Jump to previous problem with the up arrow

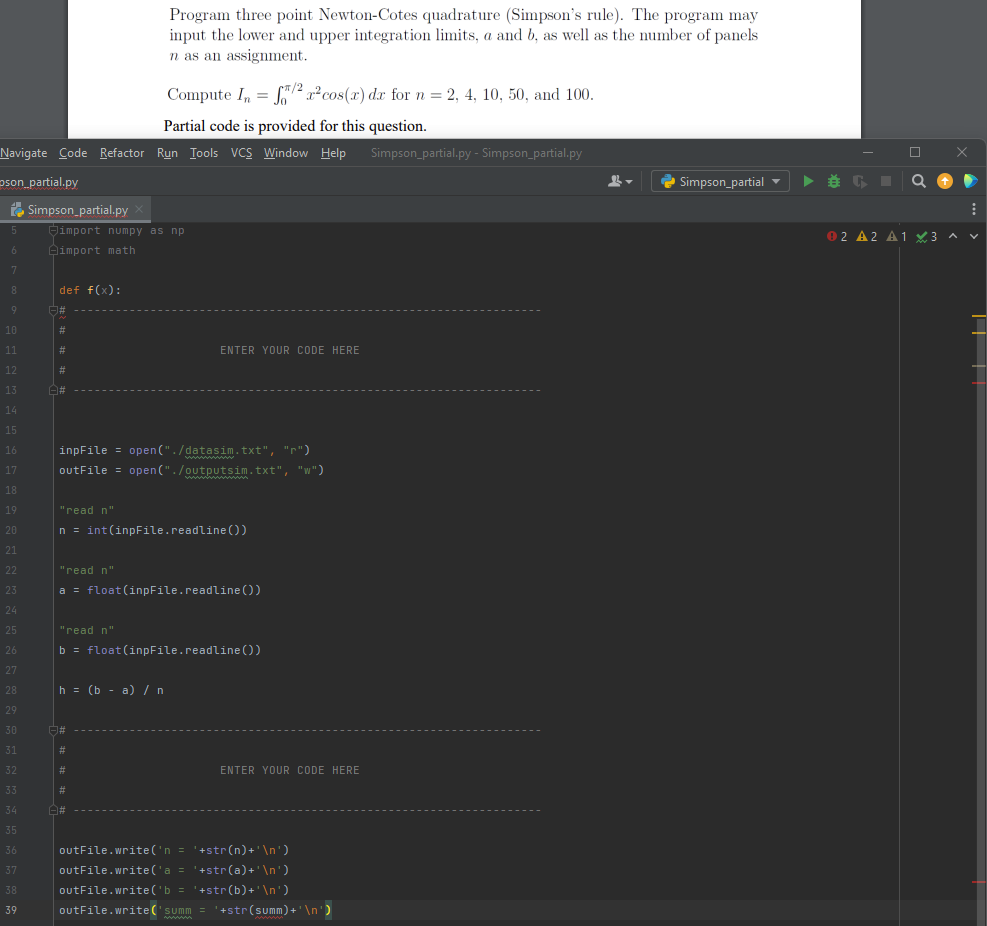coord(953,236)
